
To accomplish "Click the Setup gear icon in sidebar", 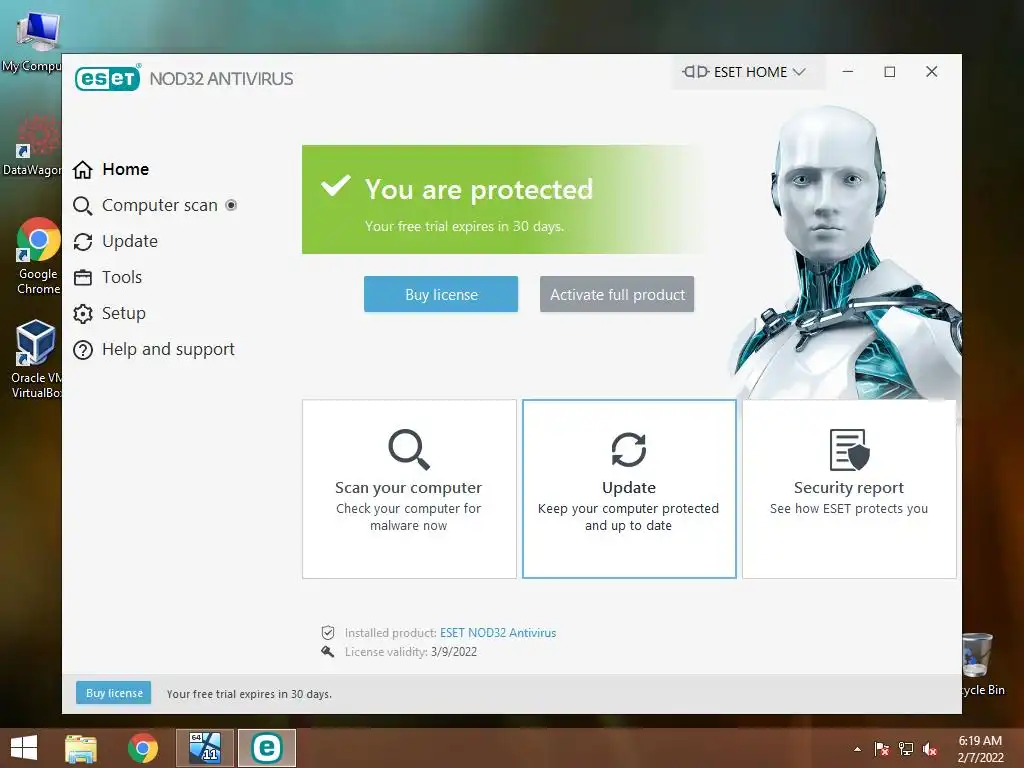I will (x=82, y=313).
